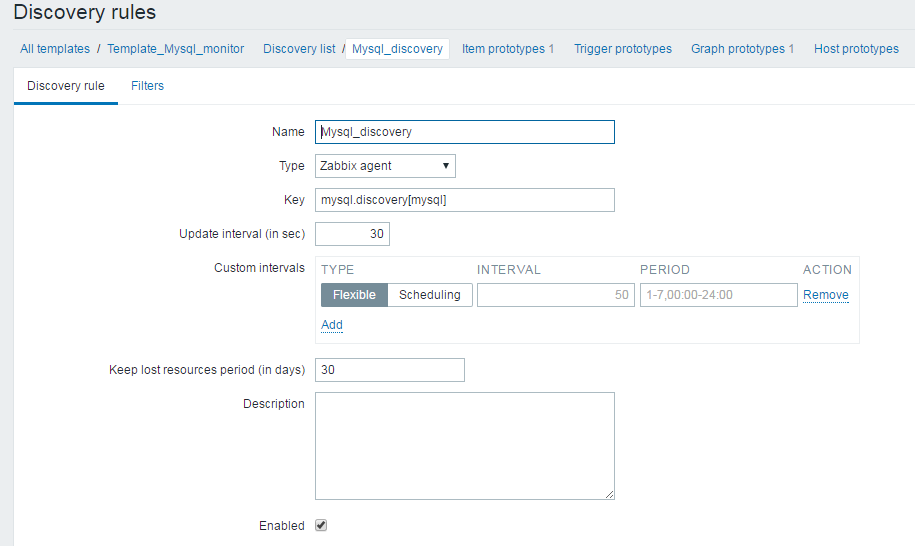
Task: Click the Period field 1-7,00:00-24:00
Action: pyautogui.click(x=718, y=295)
